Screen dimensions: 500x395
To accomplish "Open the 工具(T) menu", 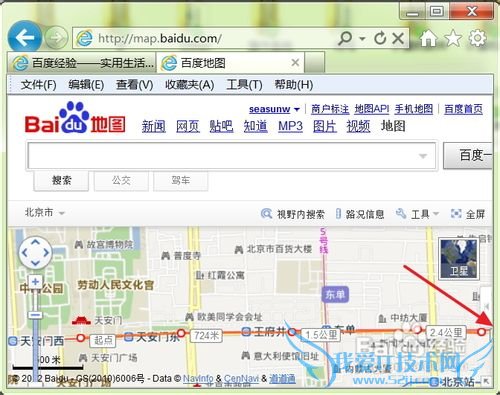I will pos(244,85).
